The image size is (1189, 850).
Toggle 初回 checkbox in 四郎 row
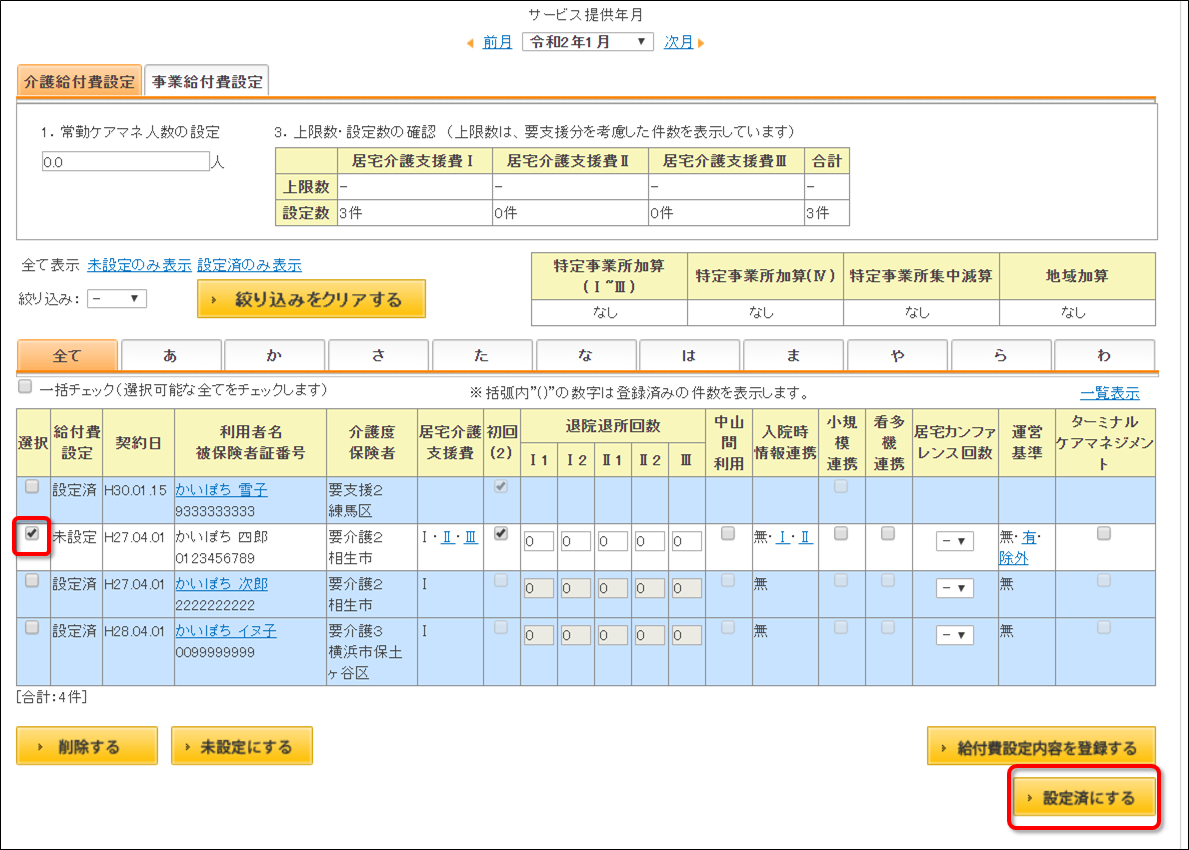pos(500,534)
